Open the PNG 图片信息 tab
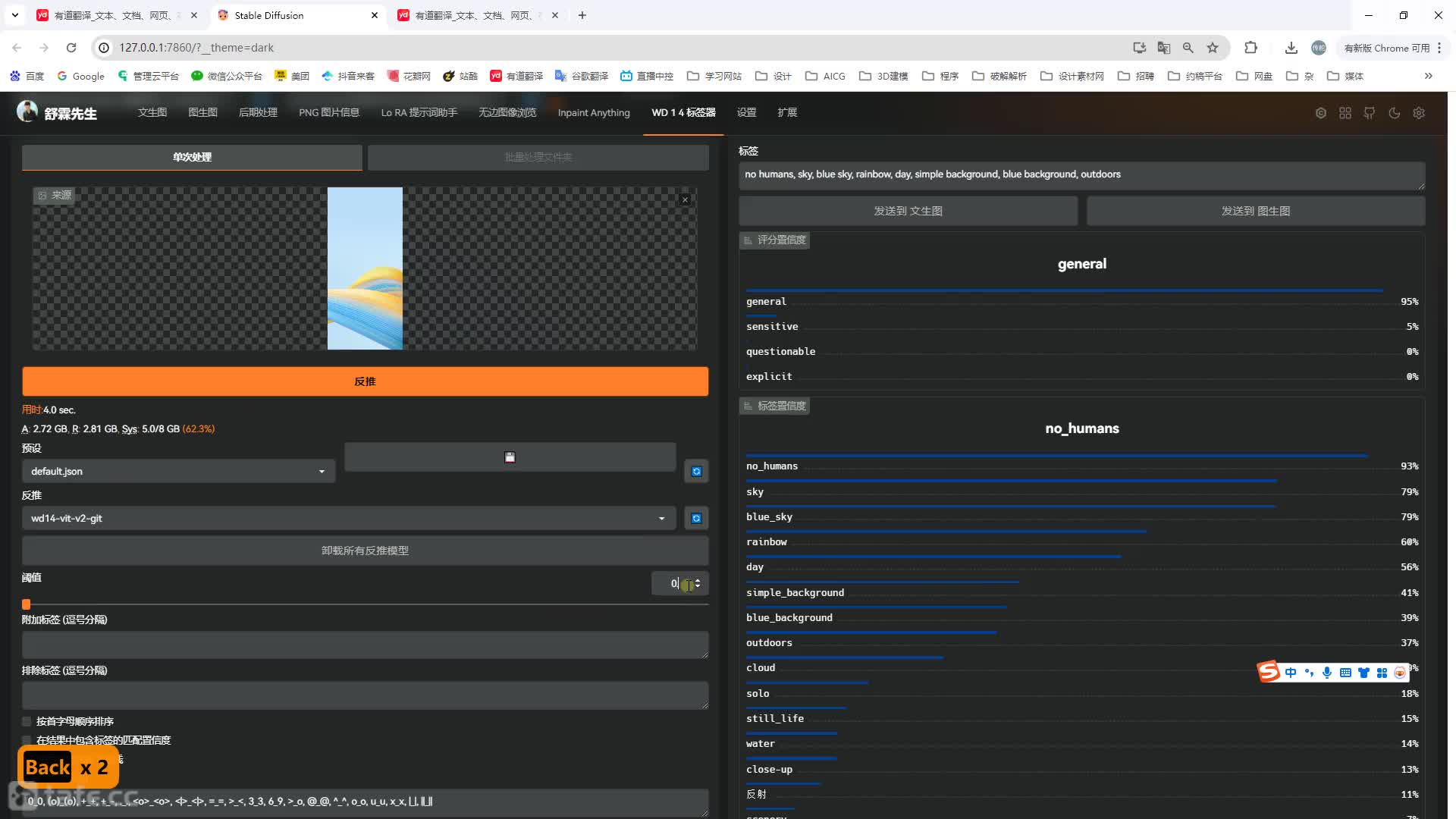The height and width of the screenshot is (819, 1456). pyautogui.click(x=329, y=112)
